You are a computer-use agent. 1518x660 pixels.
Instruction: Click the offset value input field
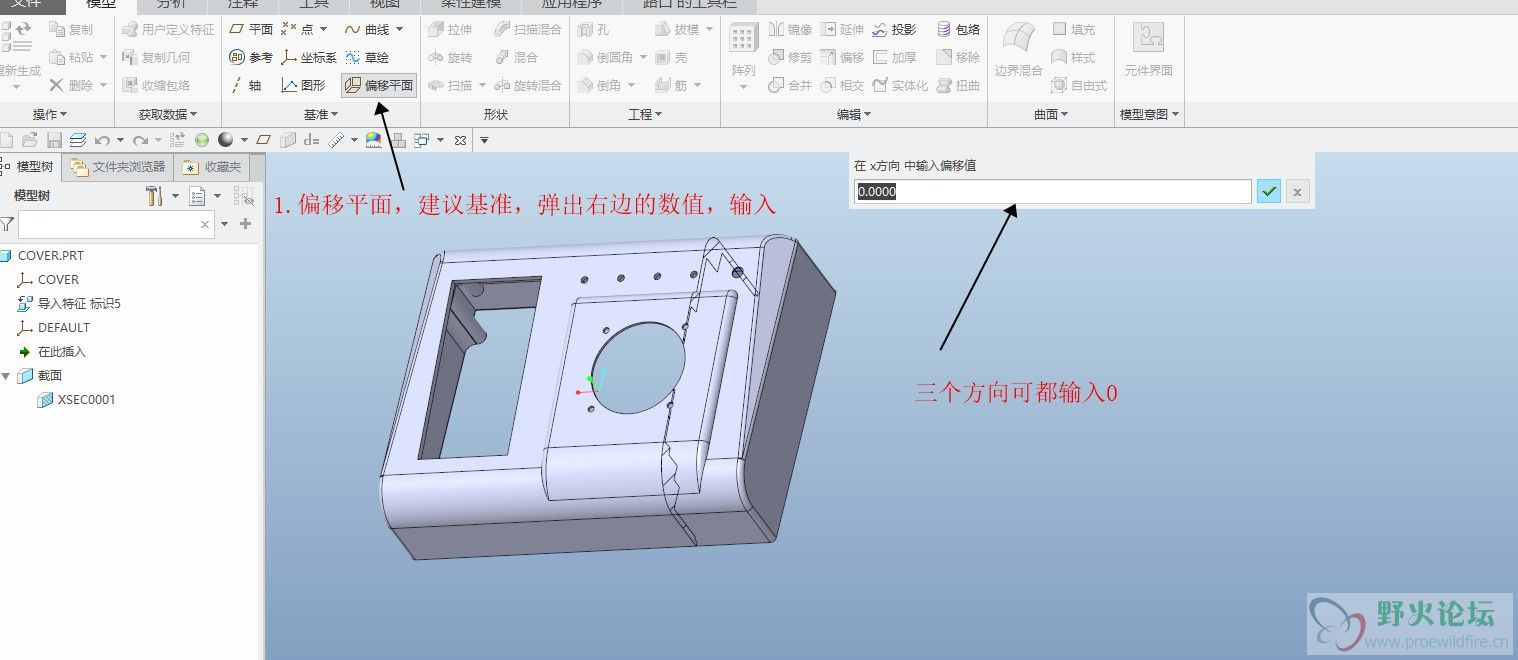point(1053,191)
